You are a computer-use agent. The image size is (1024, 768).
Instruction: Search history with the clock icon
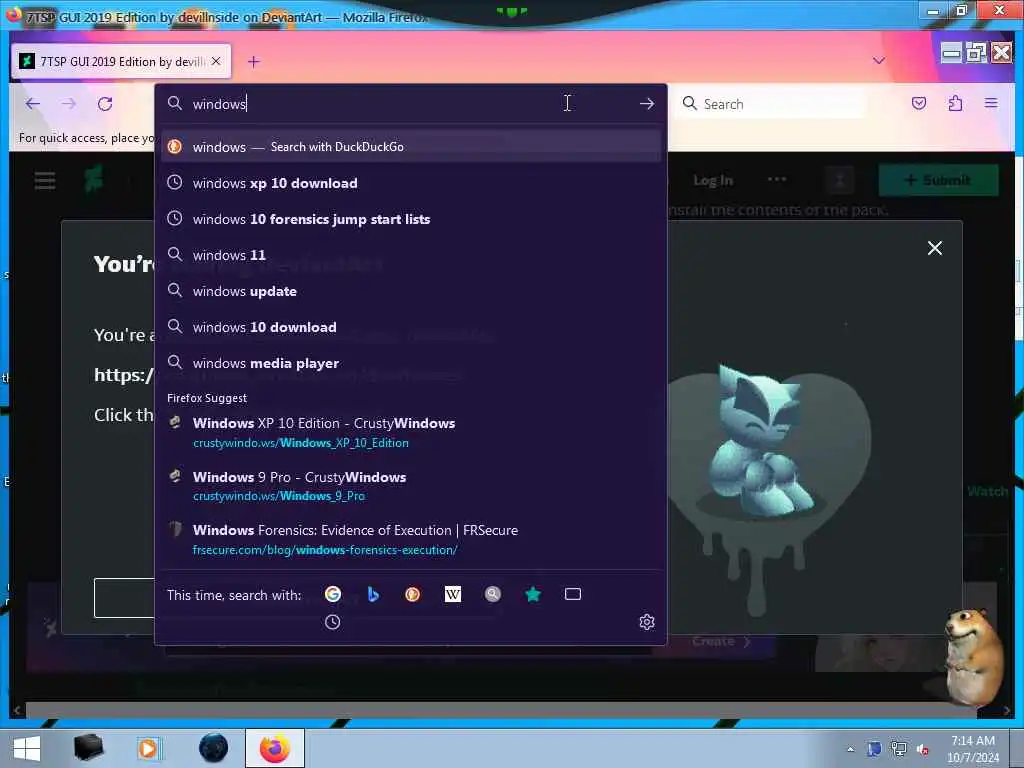(332, 622)
